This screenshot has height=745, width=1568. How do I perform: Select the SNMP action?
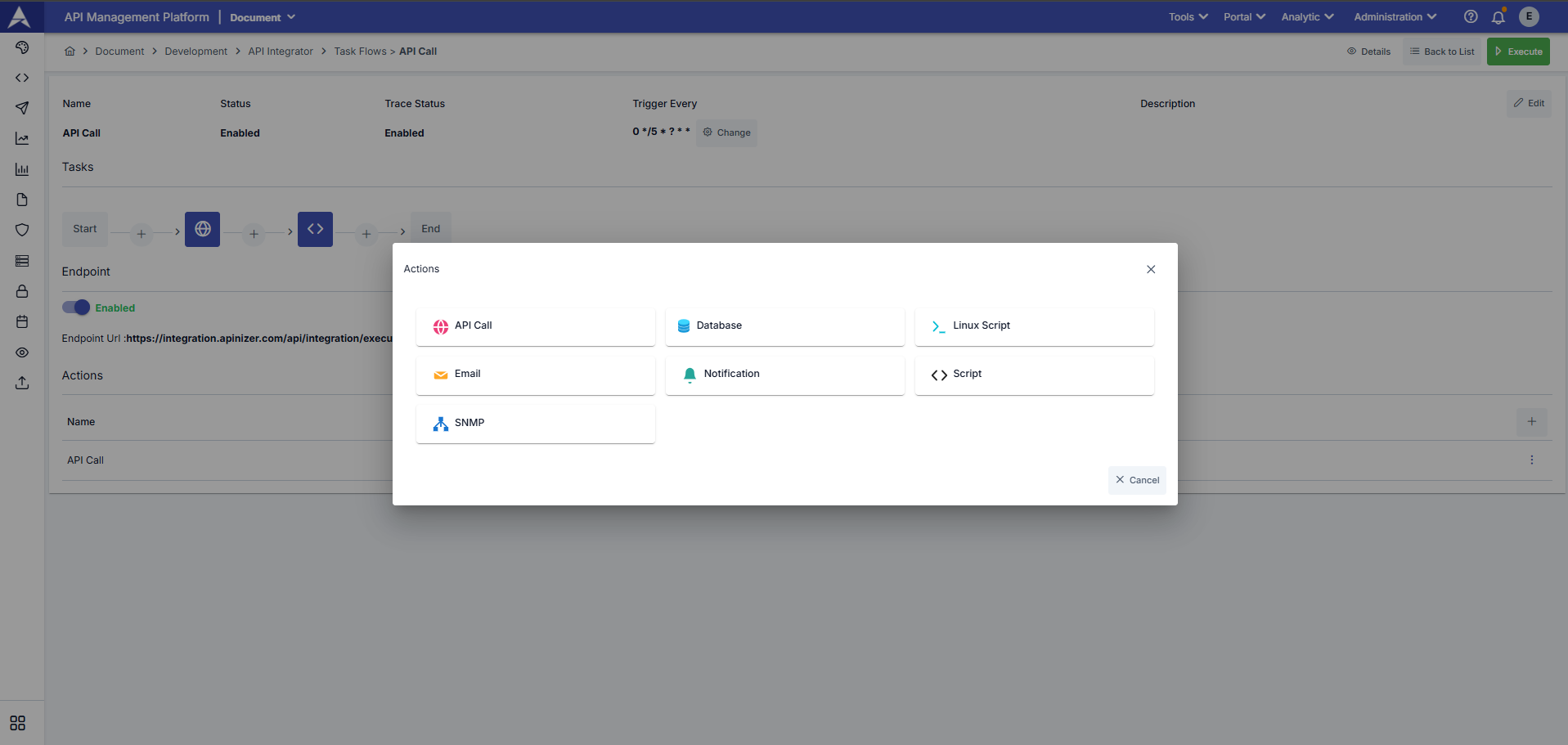[535, 424]
